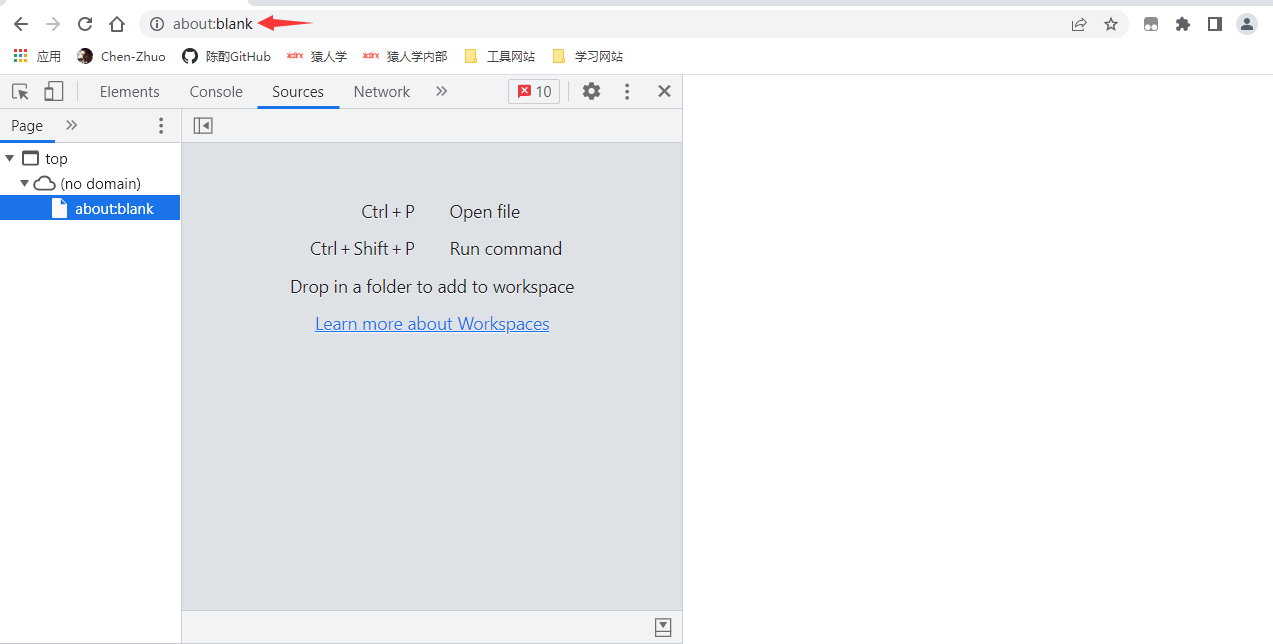Collapse the (no domain) tree node
This screenshot has height=644, width=1273.
(x=25, y=183)
